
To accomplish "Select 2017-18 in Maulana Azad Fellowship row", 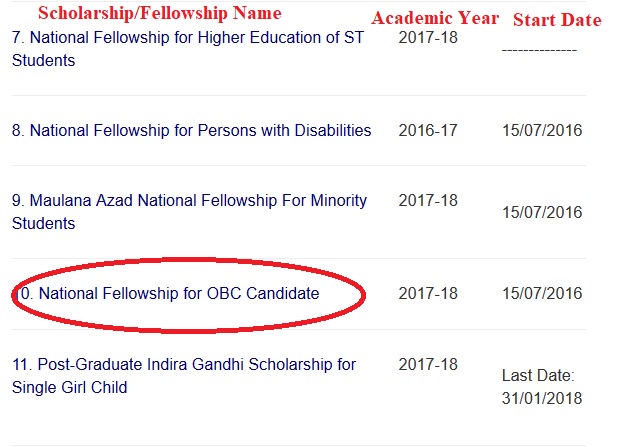I will pos(428,200).
